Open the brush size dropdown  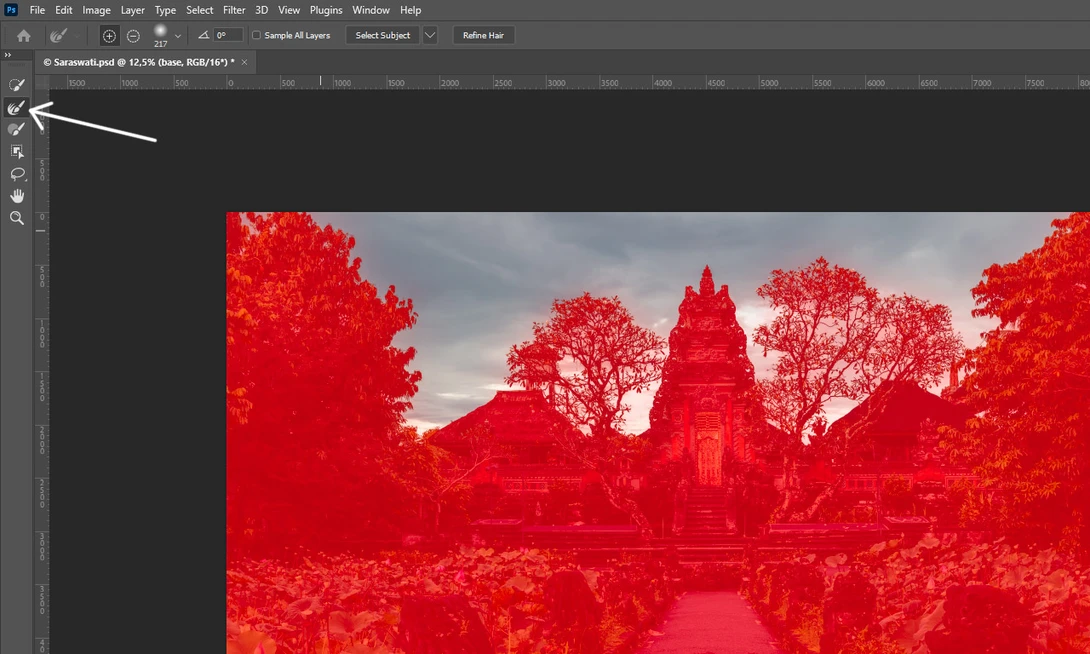click(x=177, y=35)
